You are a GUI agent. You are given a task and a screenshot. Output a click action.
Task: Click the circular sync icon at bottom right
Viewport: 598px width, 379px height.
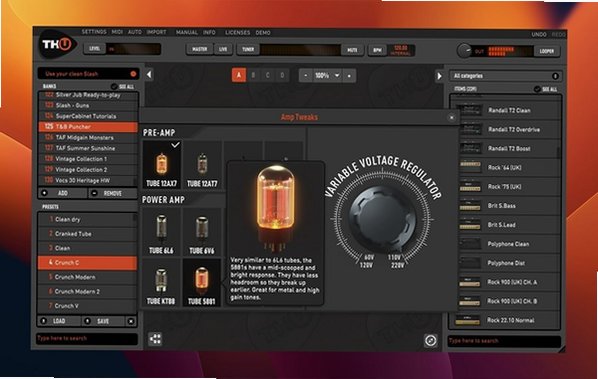click(431, 340)
